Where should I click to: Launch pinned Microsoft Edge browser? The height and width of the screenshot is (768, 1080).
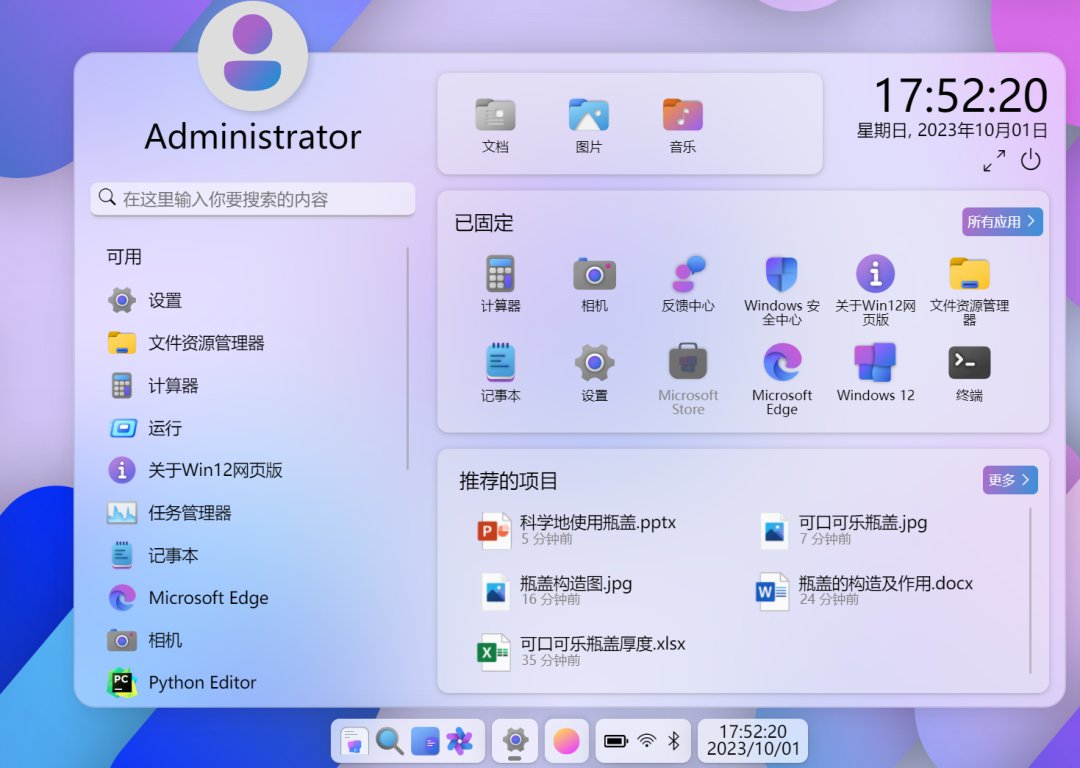(x=781, y=380)
